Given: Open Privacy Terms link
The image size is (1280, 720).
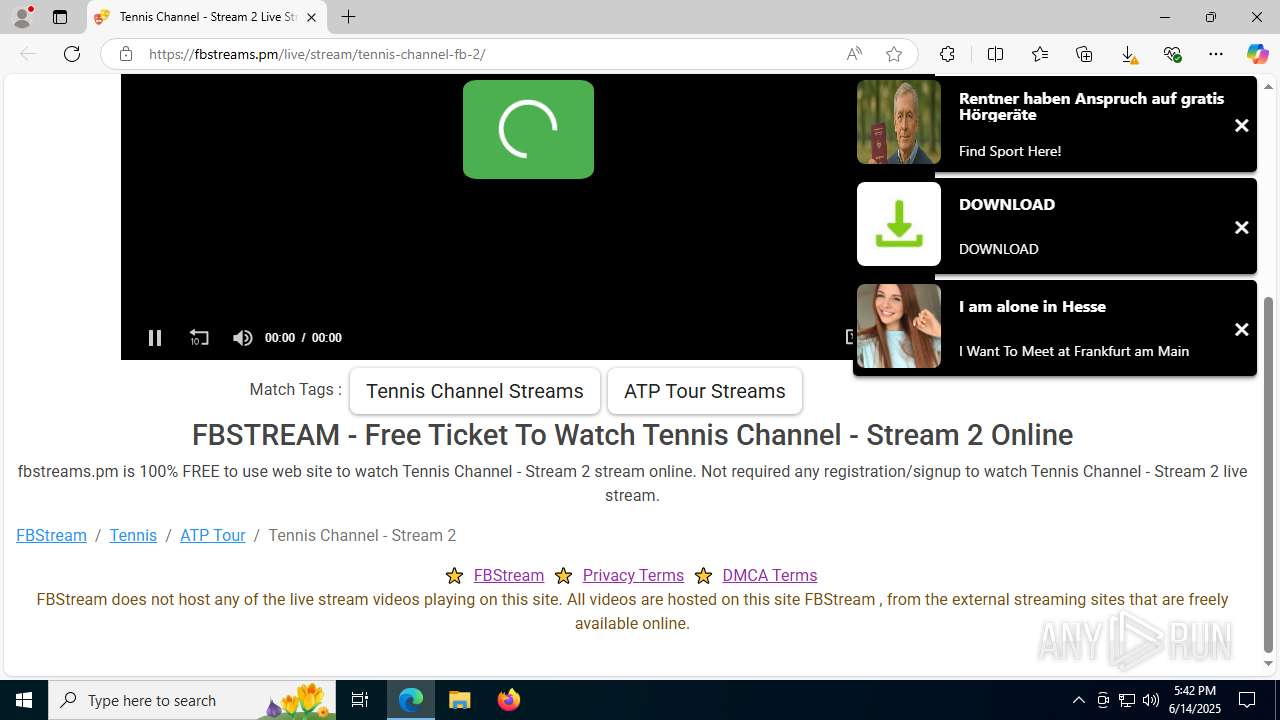Looking at the screenshot, I should 633,575.
